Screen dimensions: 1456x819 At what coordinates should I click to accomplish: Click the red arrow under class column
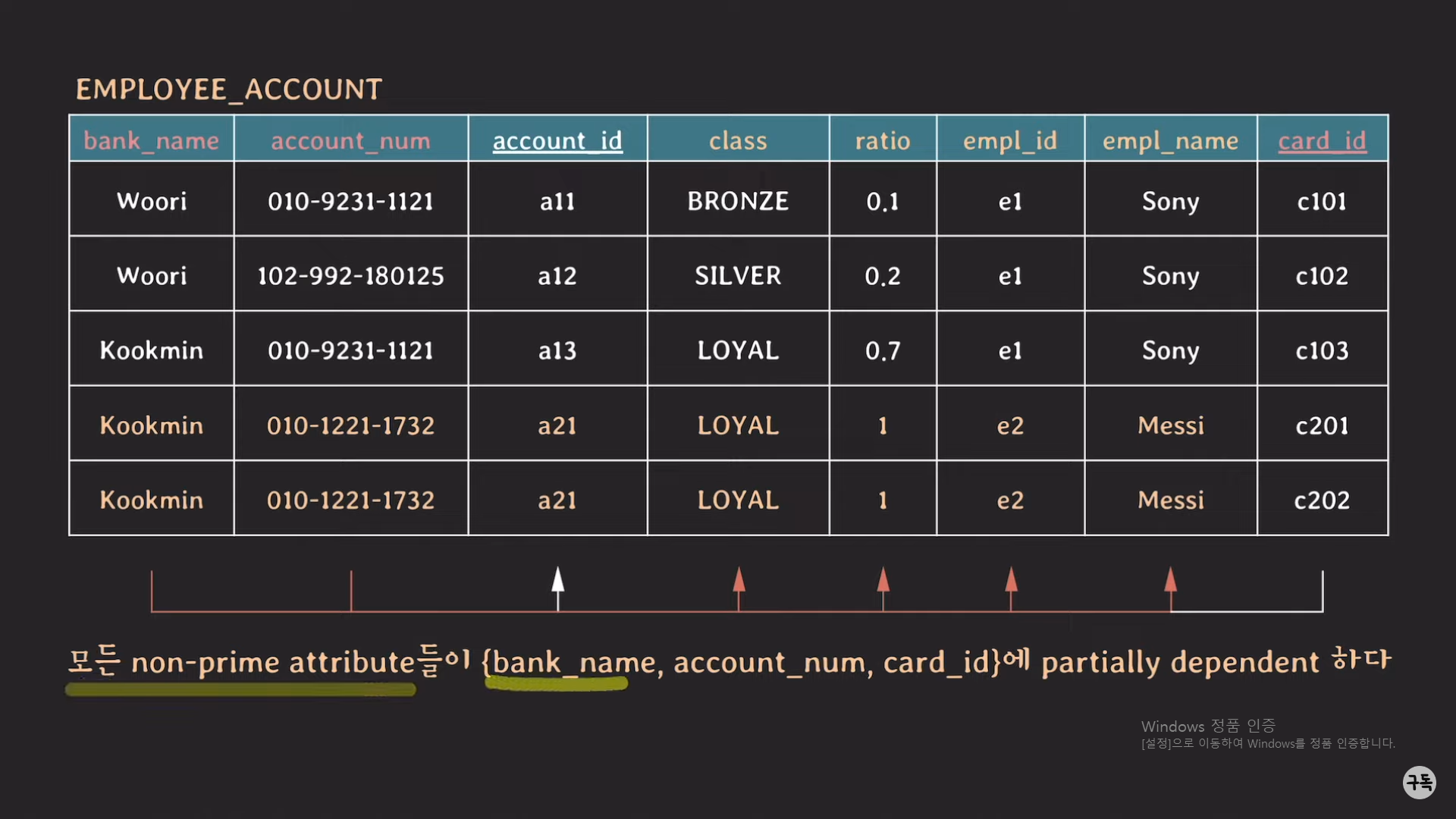coord(739,581)
